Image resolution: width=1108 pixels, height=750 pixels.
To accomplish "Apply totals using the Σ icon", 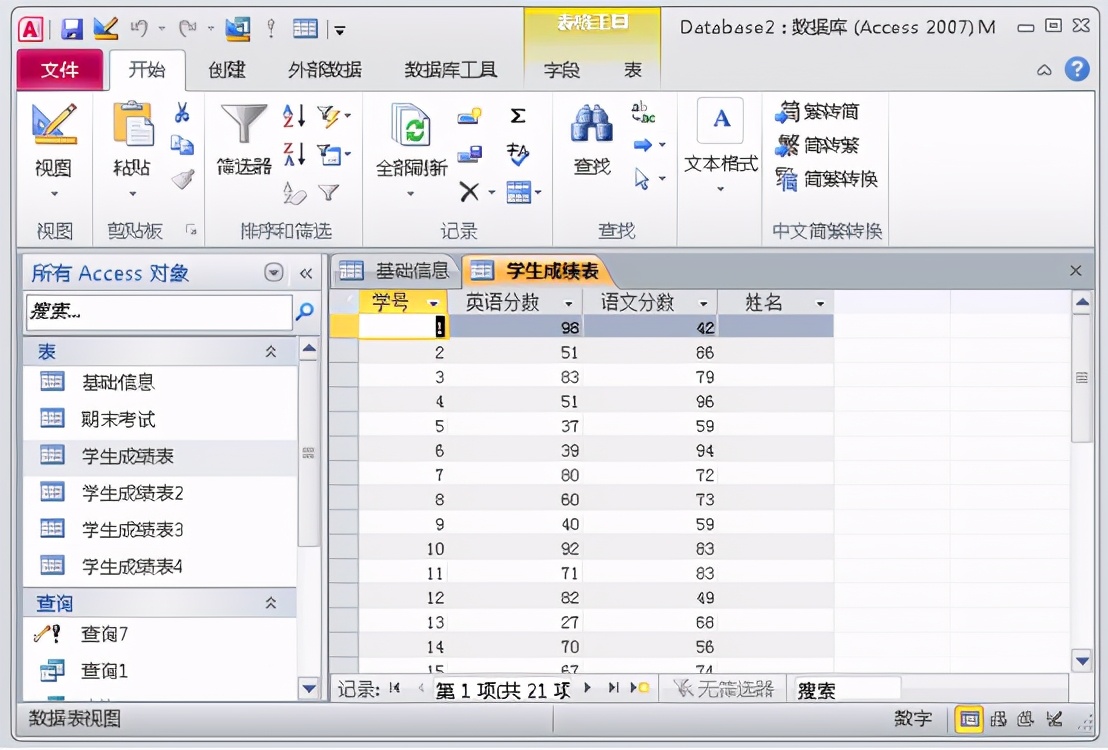I will point(518,113).
